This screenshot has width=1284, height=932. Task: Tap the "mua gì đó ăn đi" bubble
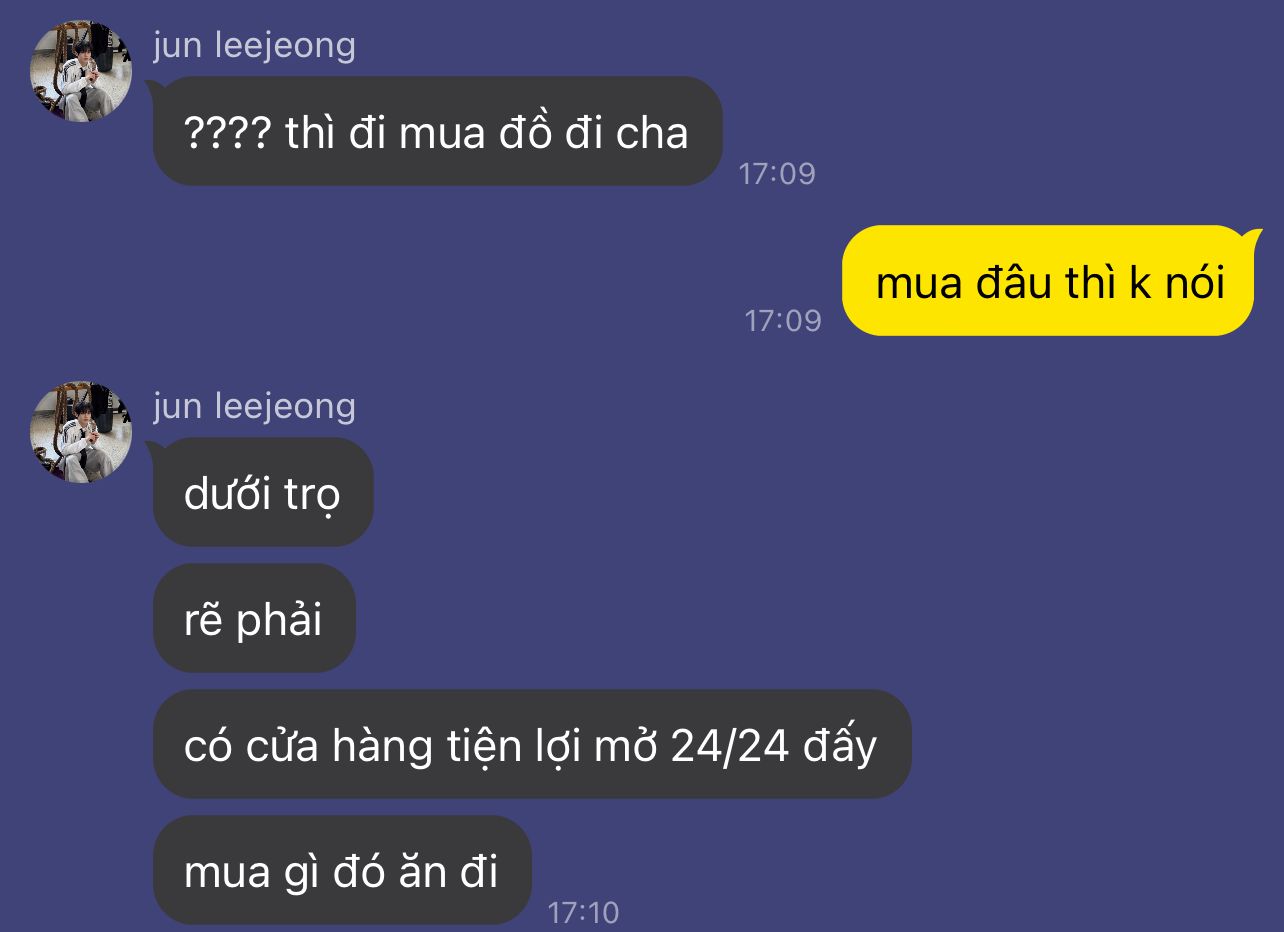pos(342,870)
